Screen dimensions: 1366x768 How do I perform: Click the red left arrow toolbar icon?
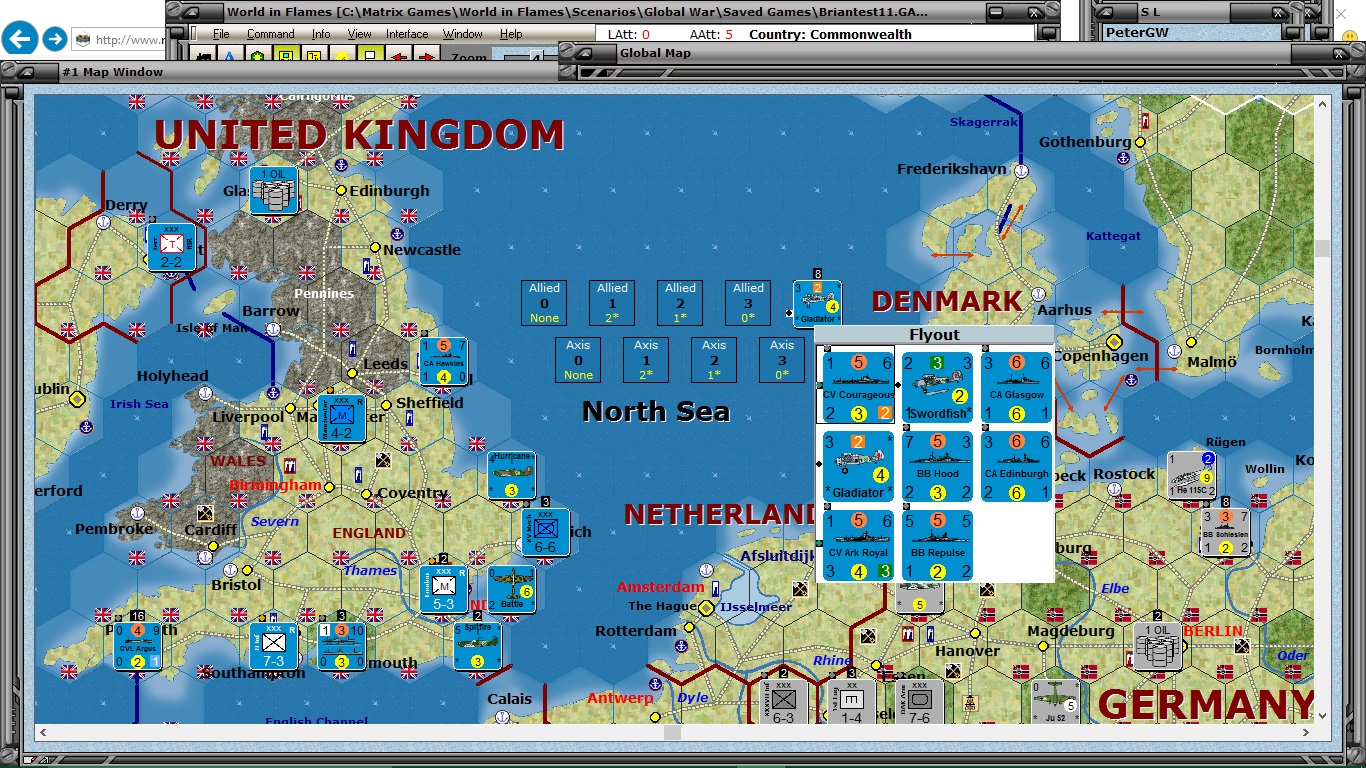pyautogui.click(x=398, y=56)
